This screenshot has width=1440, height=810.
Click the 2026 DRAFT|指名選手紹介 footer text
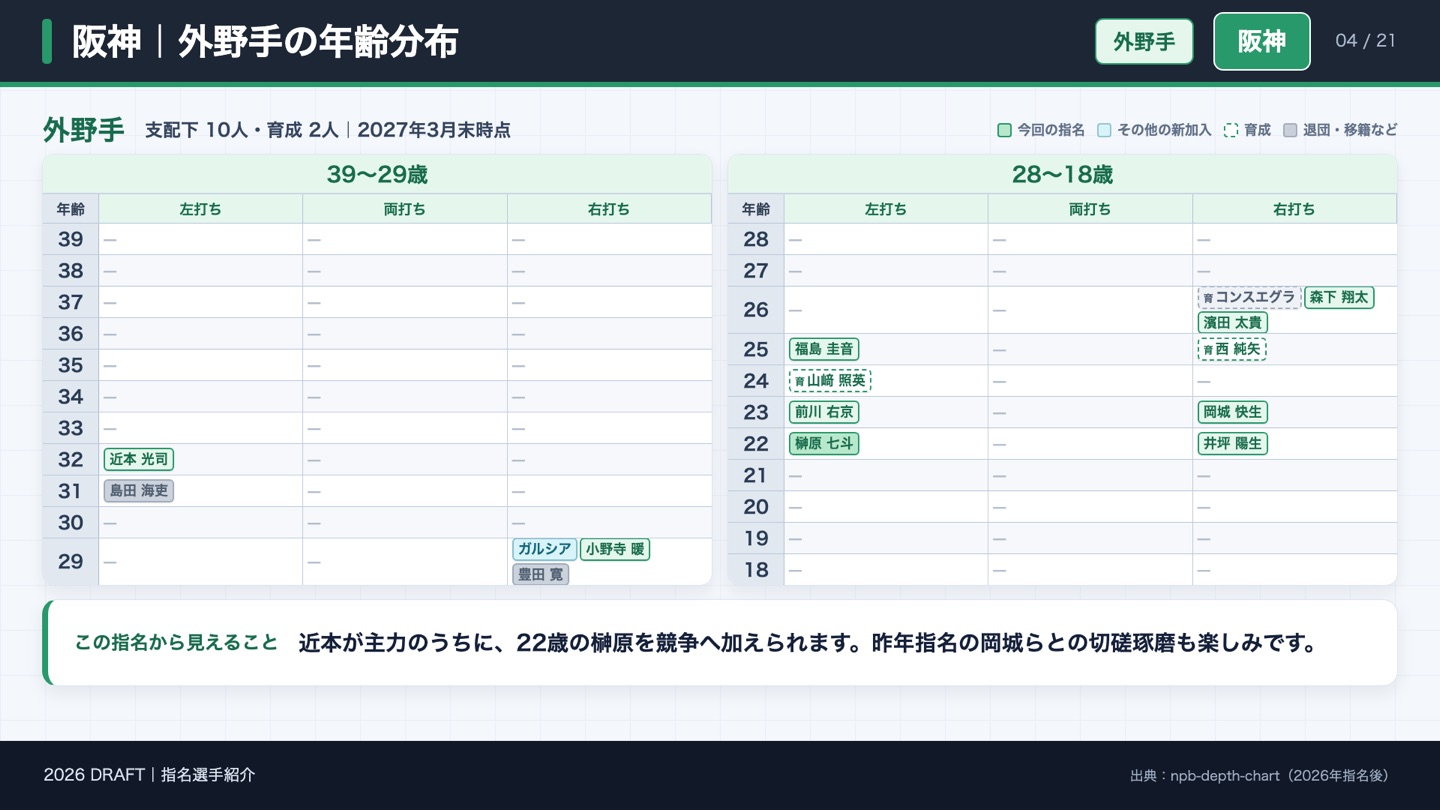point(149,775)
